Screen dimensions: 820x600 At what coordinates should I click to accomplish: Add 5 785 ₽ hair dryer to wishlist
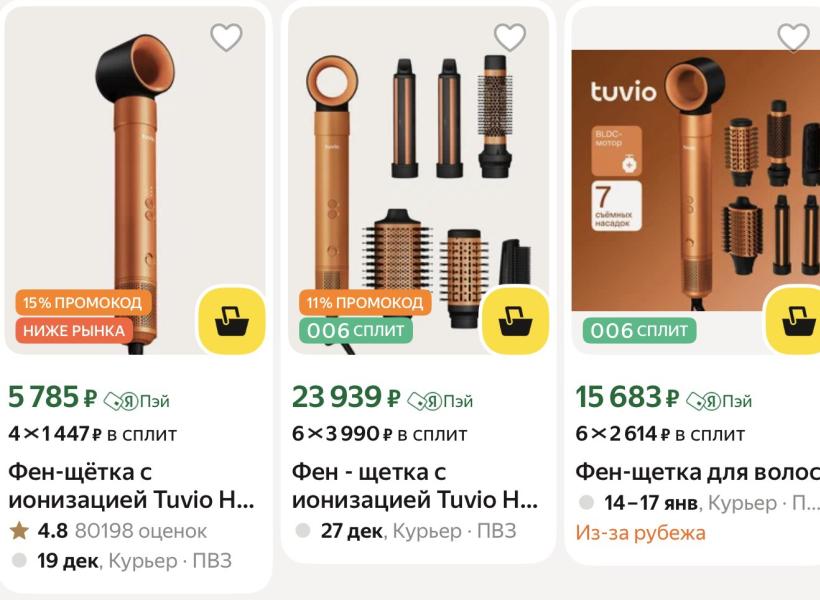226,37
